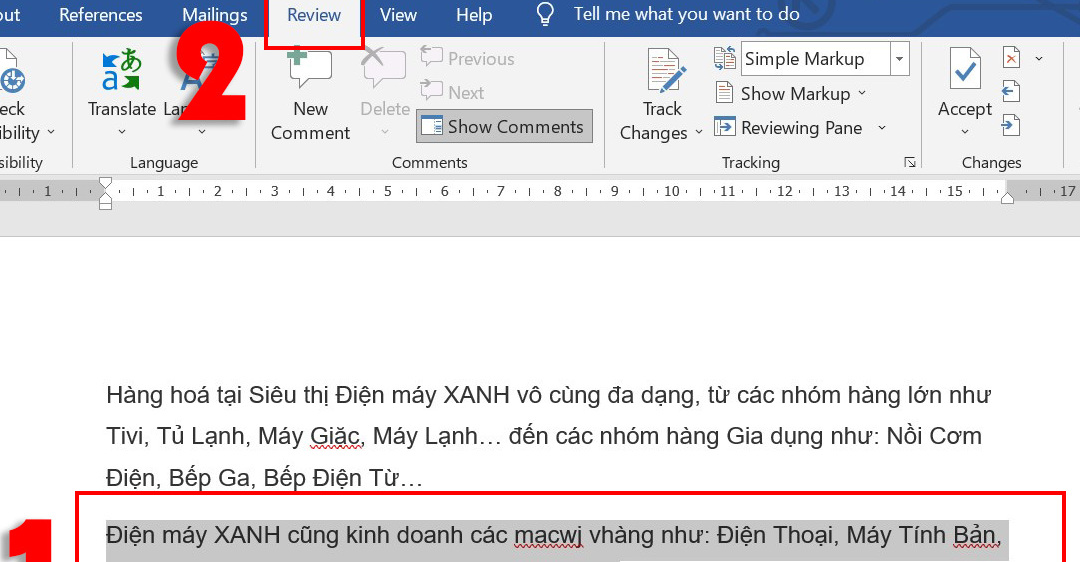1080x562 pixels.
Task: Click the first line indent ruler marker
Action: pyautogui.click(x=105, y=183)
